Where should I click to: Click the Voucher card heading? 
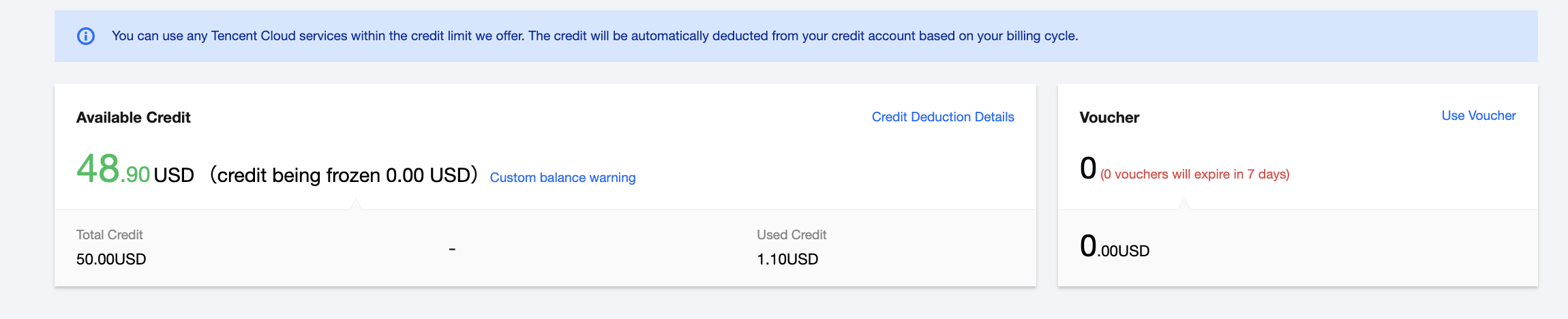tap(1109, 118)
